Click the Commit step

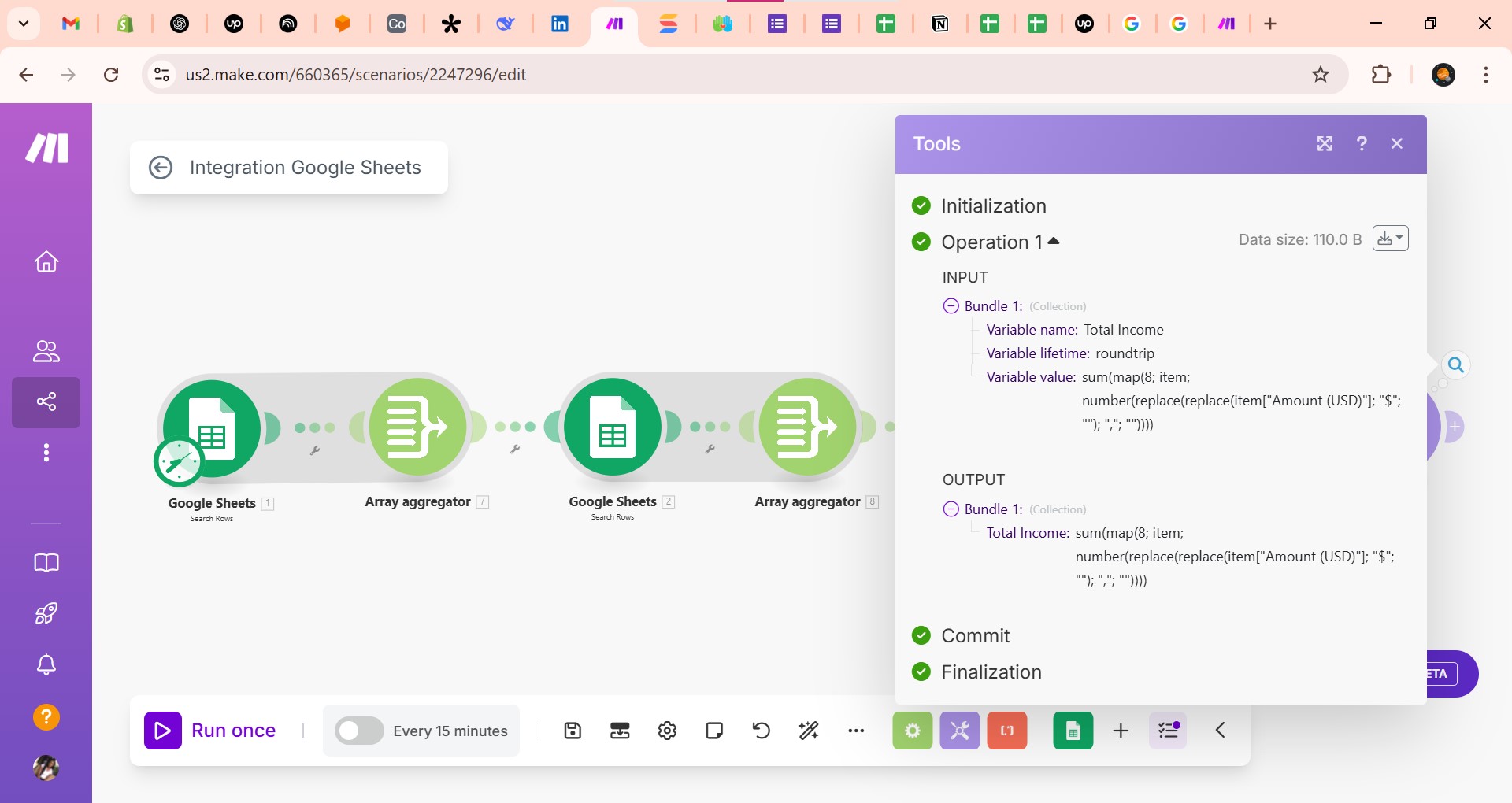coord(976,636)
